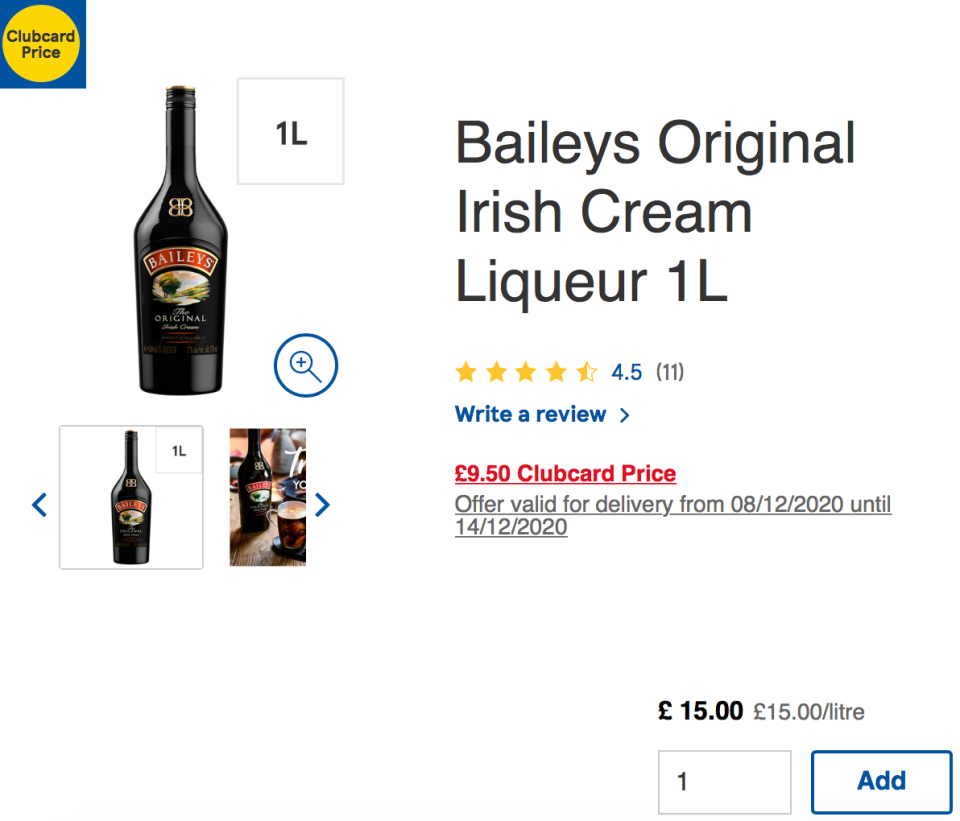This screenshot has width=960, height=821.
Task: Open the product image zoom magnifier
Action: 305,365
